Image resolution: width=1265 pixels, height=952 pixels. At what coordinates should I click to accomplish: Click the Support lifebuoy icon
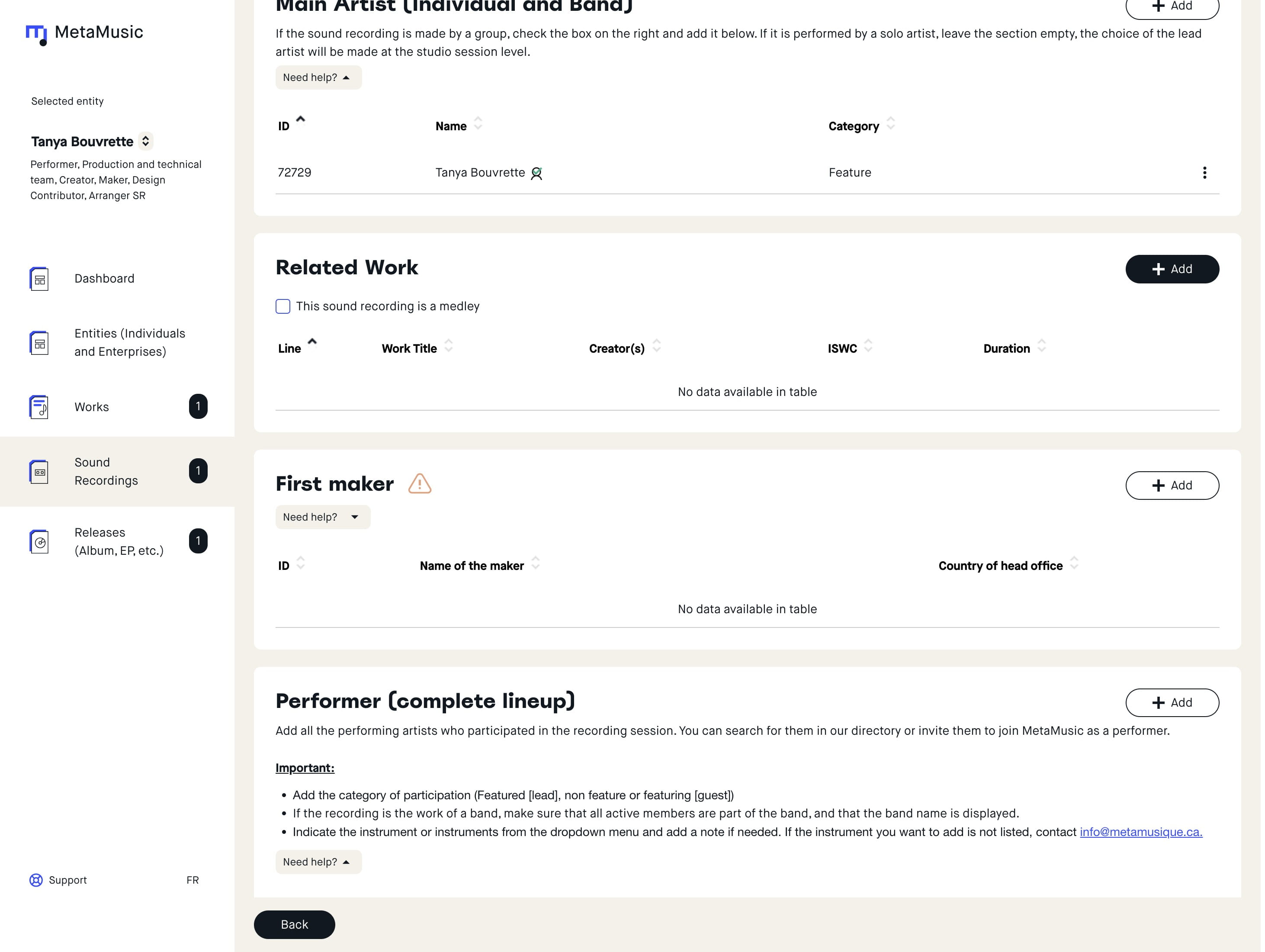tap(36, 881)
